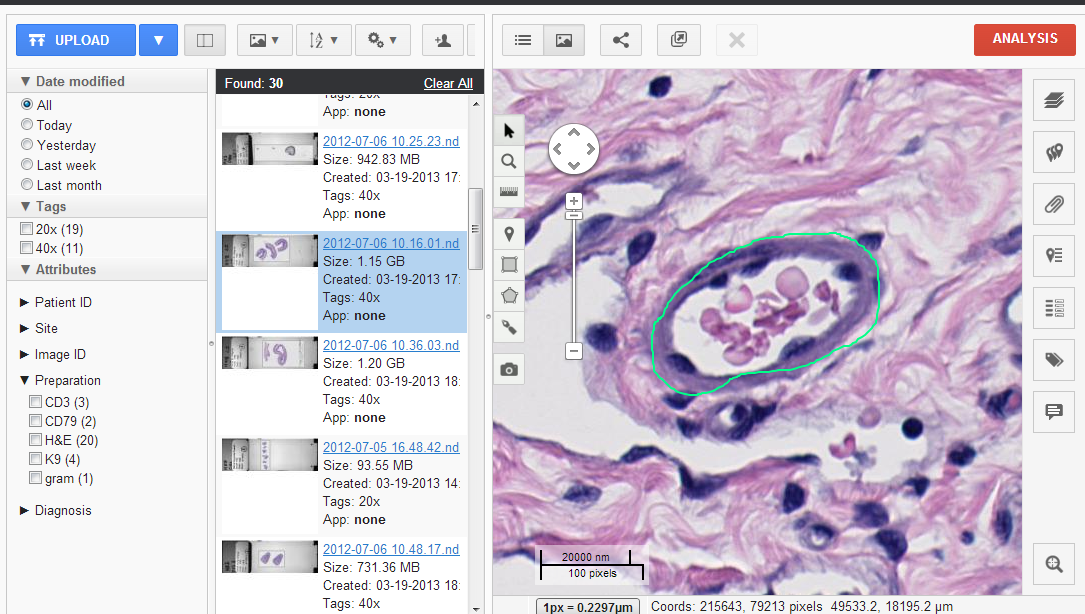Select the ruler measurement tool
The height and width of the screenshot is (614, 1085).
coord(509,191)
